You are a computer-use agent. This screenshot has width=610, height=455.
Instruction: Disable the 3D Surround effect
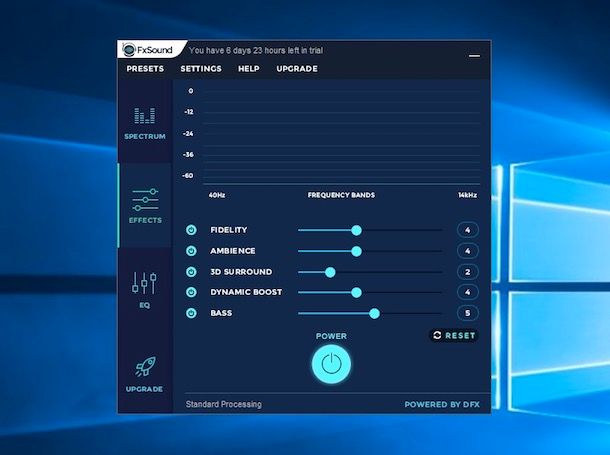(x=191, y=271)
